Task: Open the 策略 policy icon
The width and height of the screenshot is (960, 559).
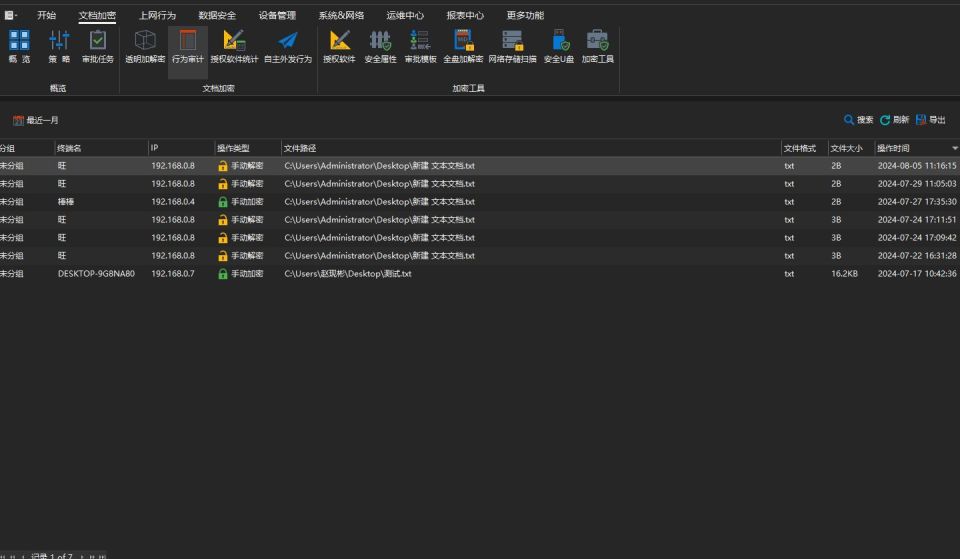Action: pyautogui.click(x=59, y=46)
